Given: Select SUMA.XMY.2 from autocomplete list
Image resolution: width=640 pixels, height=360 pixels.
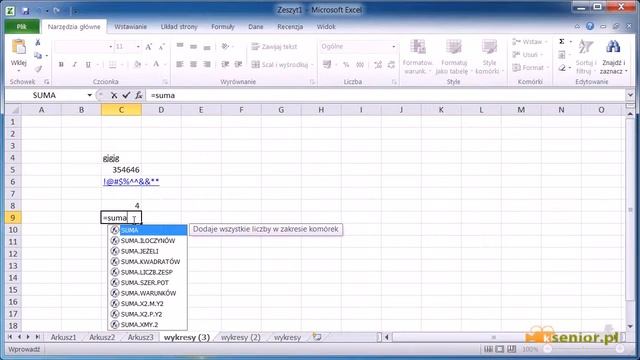Looking at the screenshot, I should point(148,324).
